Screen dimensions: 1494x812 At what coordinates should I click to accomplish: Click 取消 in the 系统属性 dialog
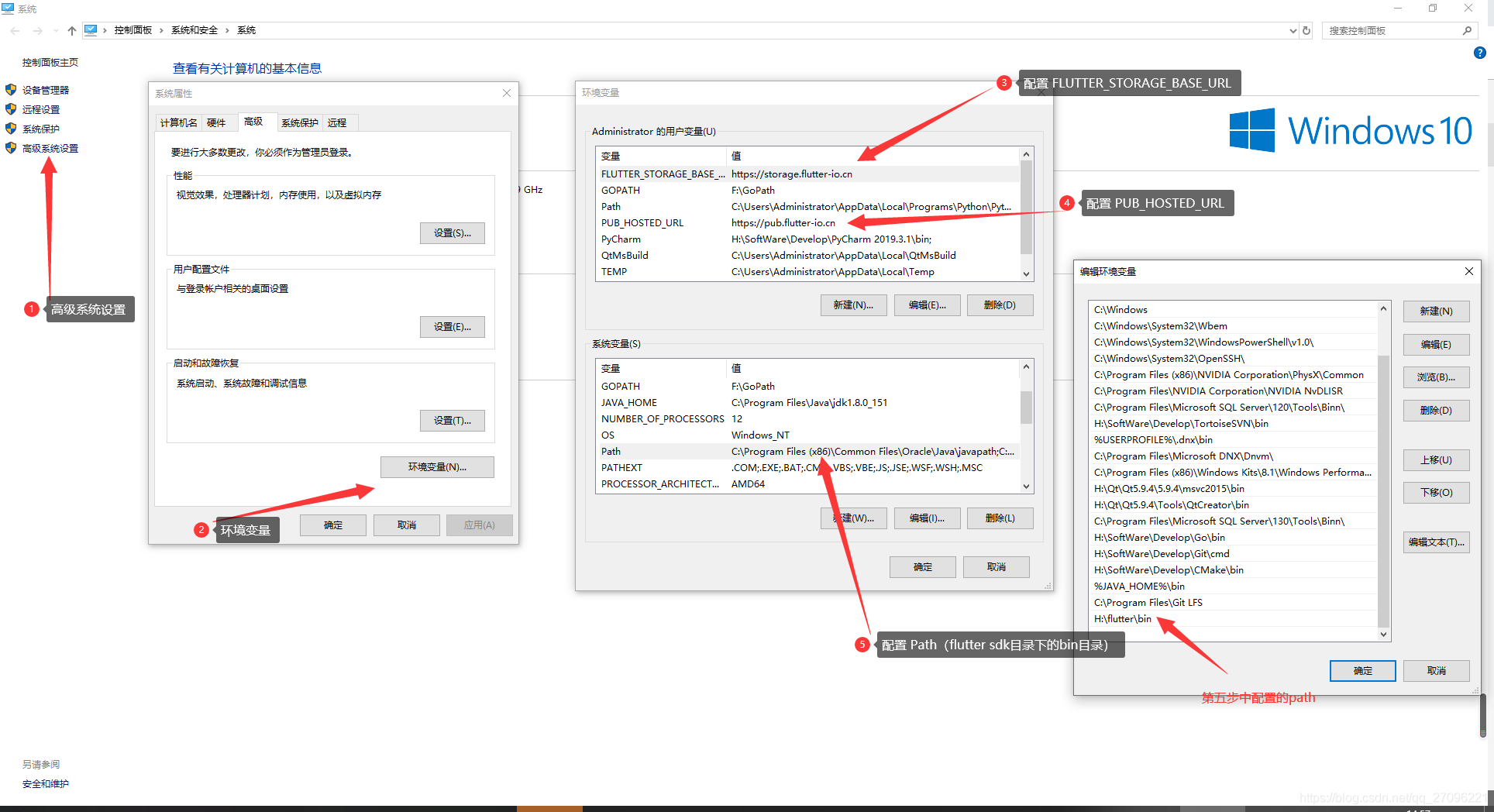click(407, 525)
